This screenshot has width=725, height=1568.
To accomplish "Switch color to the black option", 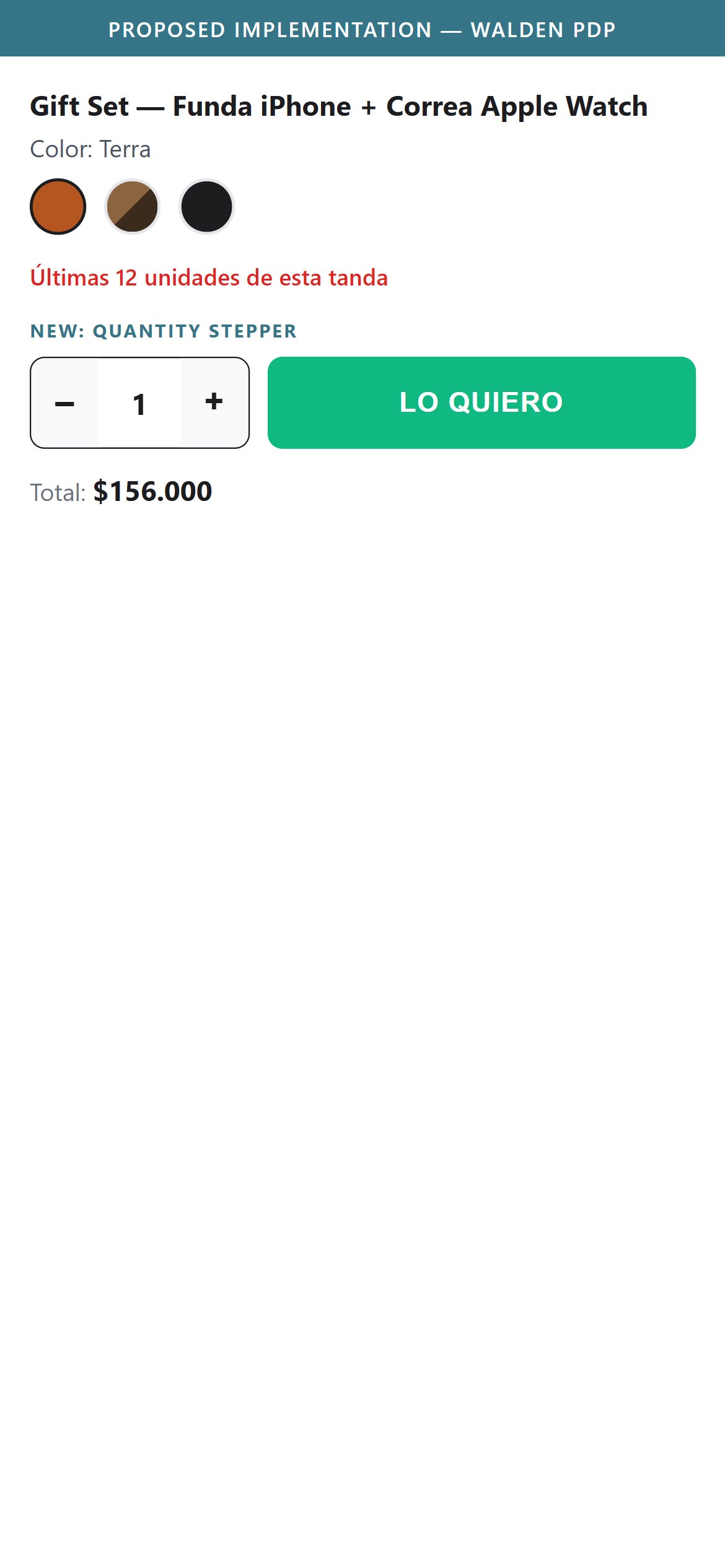I will (206, 206).
